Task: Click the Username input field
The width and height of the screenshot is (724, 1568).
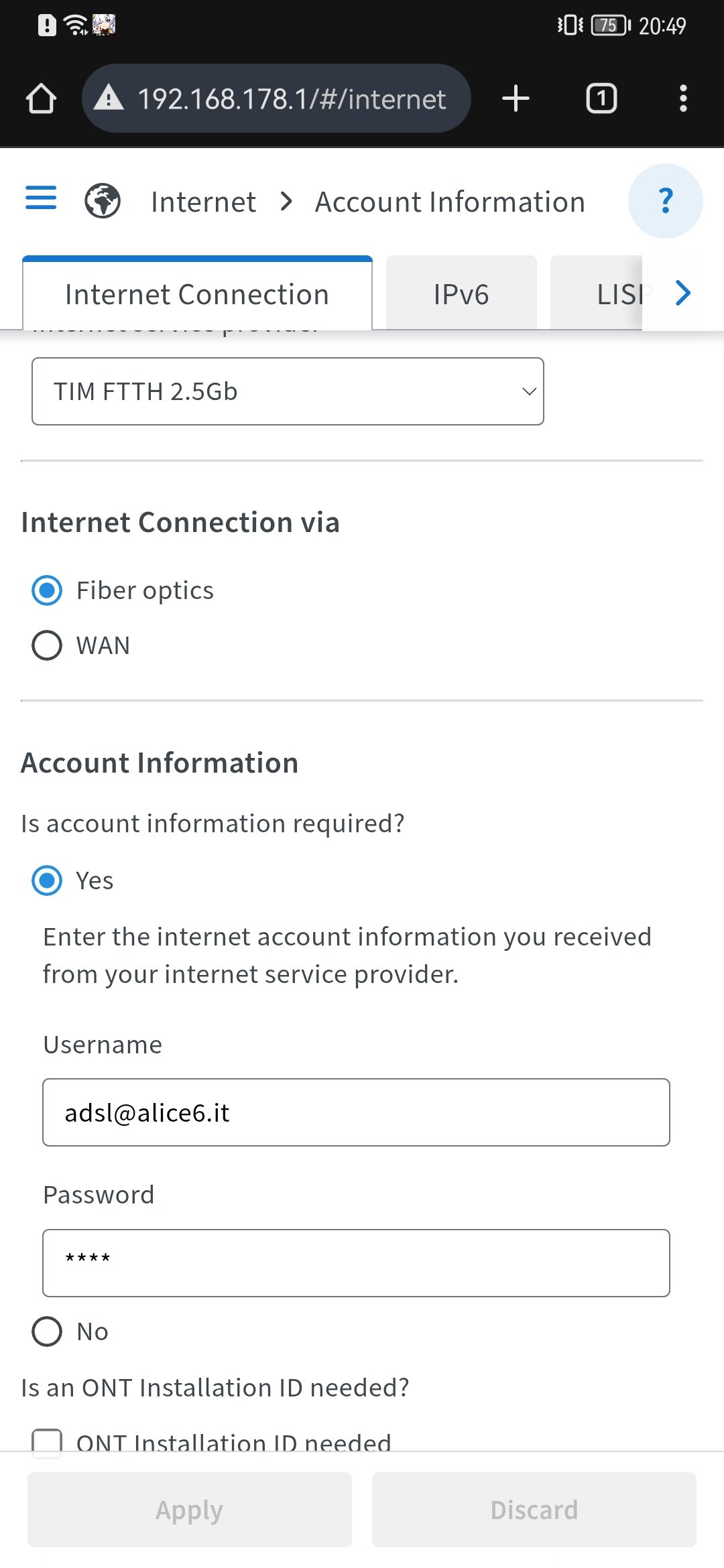Action: (356, 1112)
